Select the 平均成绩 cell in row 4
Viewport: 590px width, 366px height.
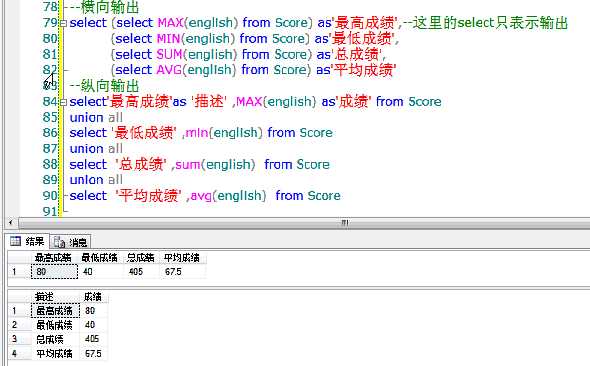point(55,354)
